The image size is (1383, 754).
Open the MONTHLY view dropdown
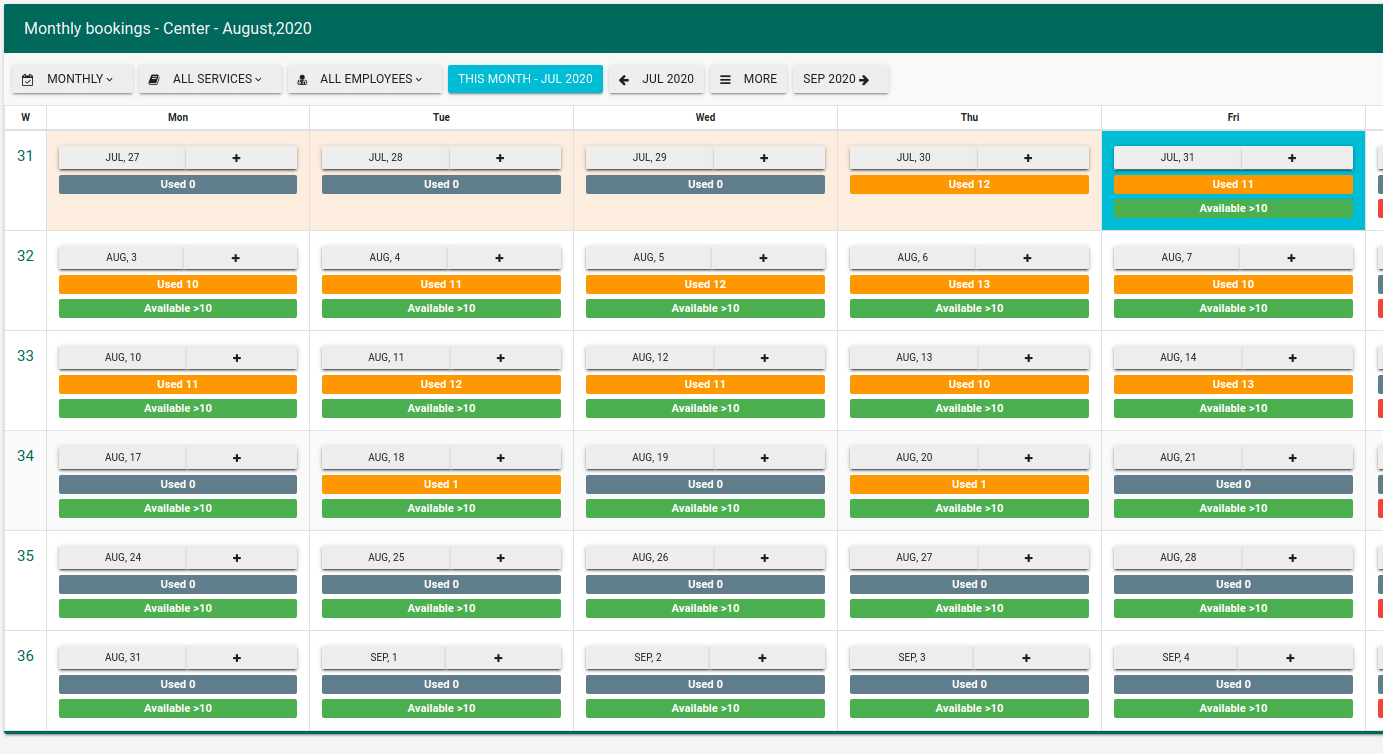coord(72,79)
